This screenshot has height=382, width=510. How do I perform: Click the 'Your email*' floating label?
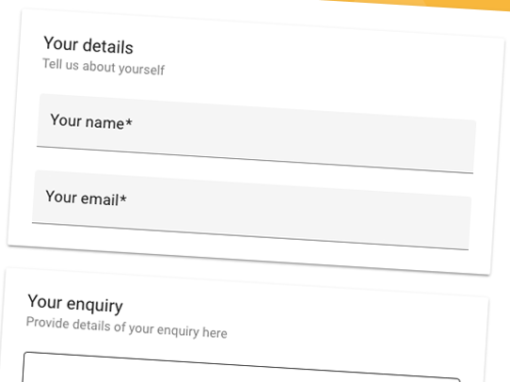point(86,198)
